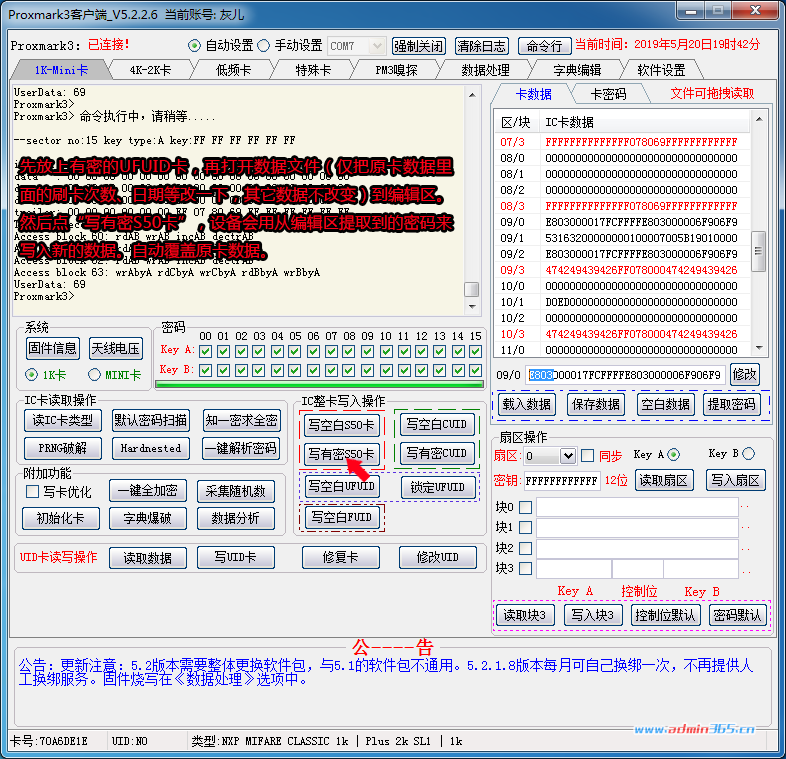Click the 数据分析 button
This screenshot has width=786, height=759.
[236, 518]
